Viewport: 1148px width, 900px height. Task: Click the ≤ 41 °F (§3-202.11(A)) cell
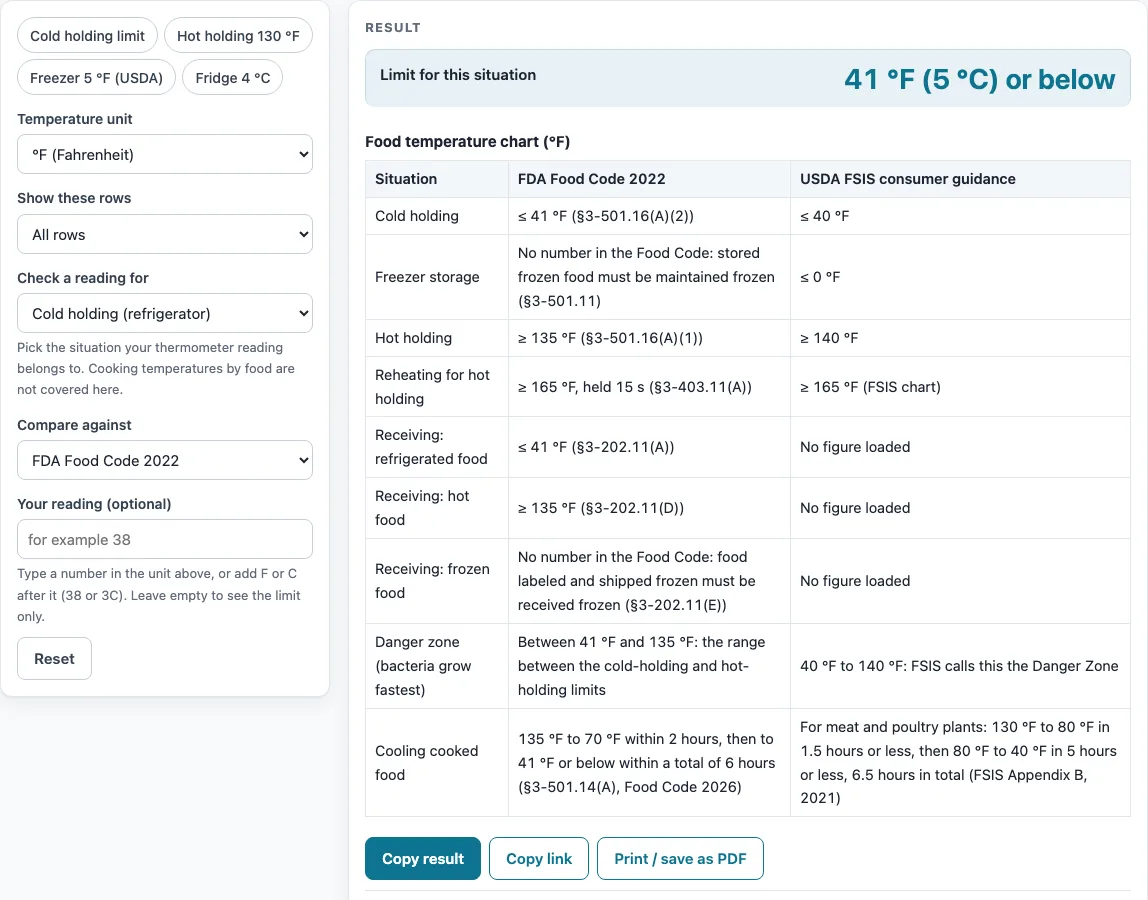649,447
